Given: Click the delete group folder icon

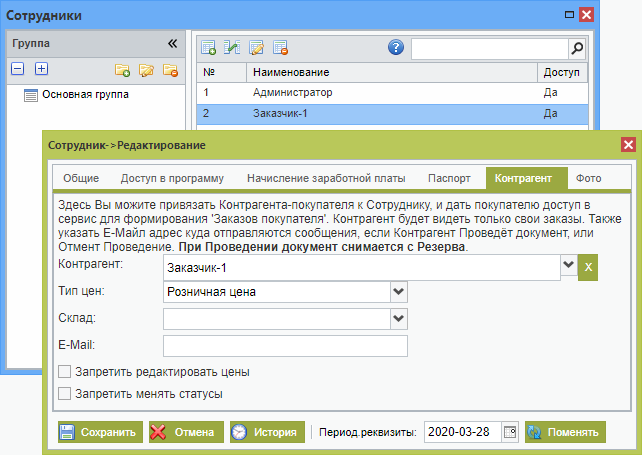Looking at the screenshot, I should (171, 70).
